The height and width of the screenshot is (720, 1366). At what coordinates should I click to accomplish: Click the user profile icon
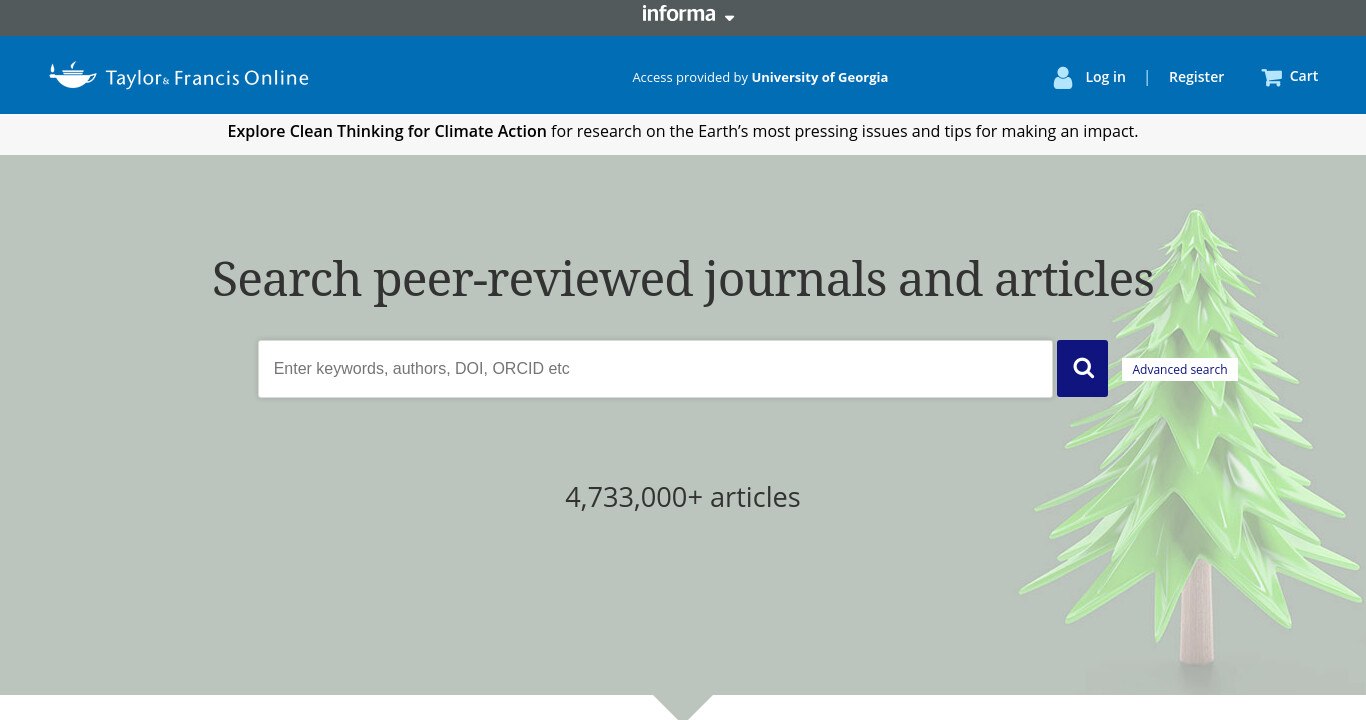click(x=1063, y=77)
